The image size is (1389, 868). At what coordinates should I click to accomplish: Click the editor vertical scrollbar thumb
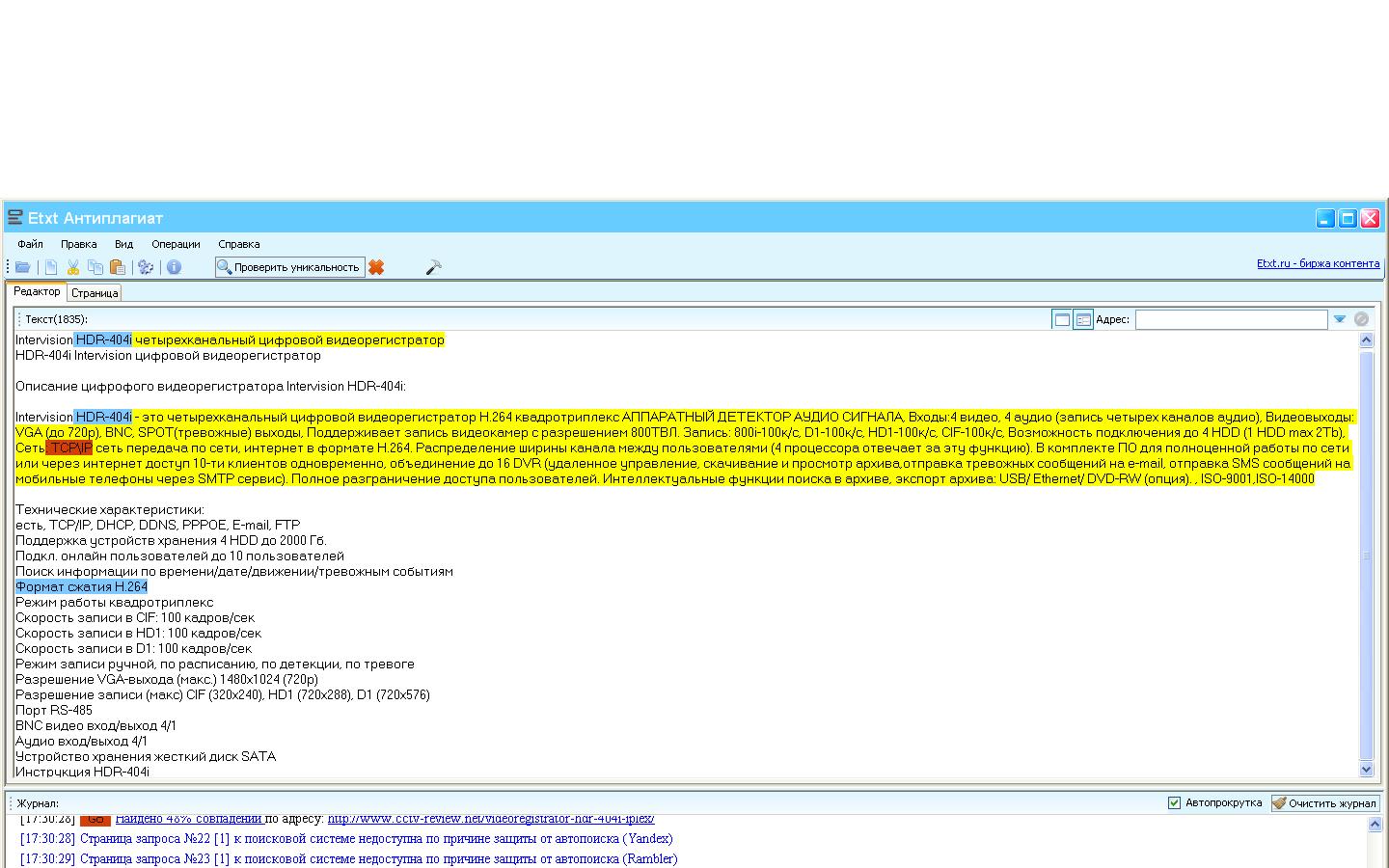coord(1366,556)
